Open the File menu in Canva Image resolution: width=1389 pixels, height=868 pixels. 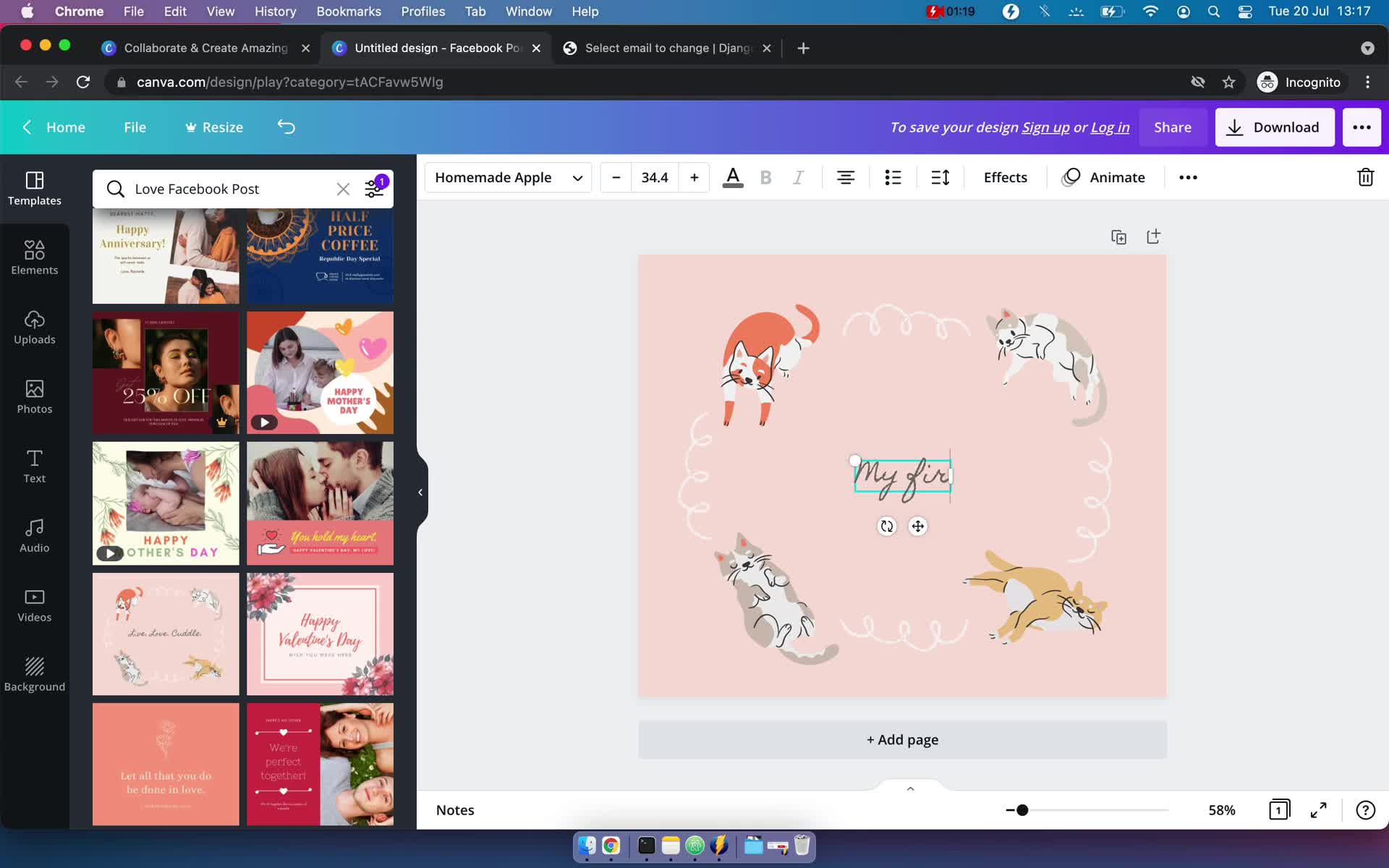pos(135,127)
